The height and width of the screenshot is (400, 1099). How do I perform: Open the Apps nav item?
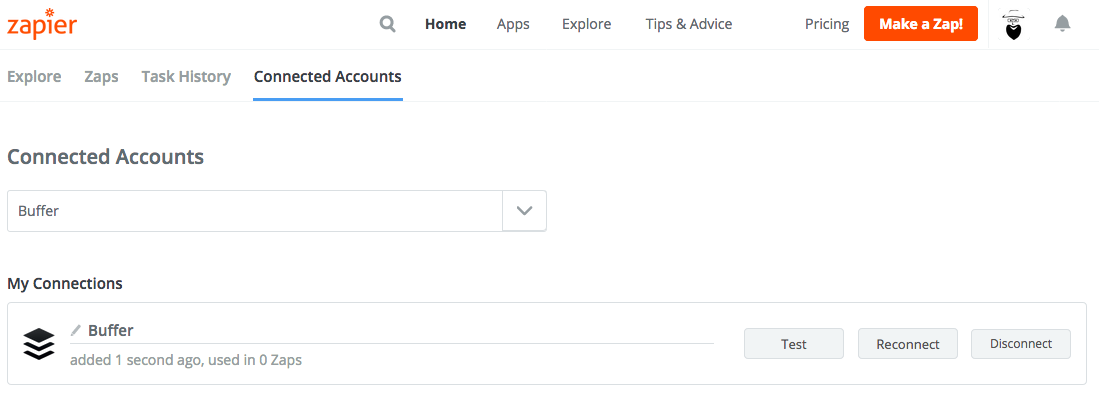[513, 24]
